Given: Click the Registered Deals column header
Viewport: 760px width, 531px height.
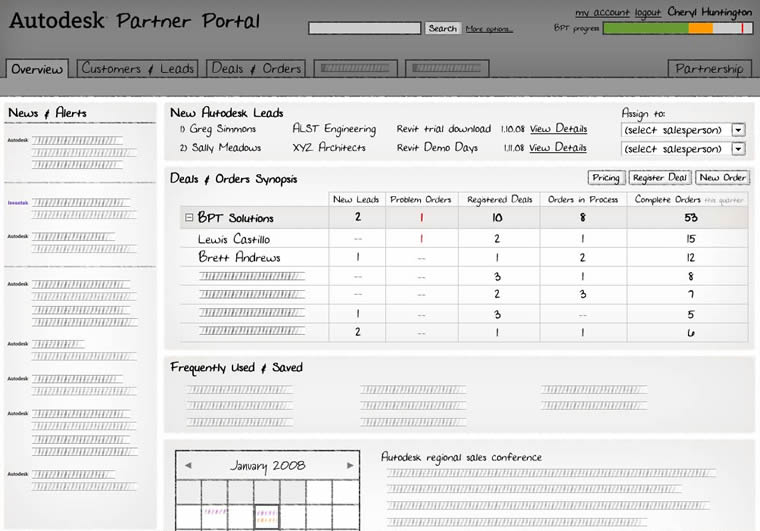Looking at the screenshot, I should click(x=499, y=200).
